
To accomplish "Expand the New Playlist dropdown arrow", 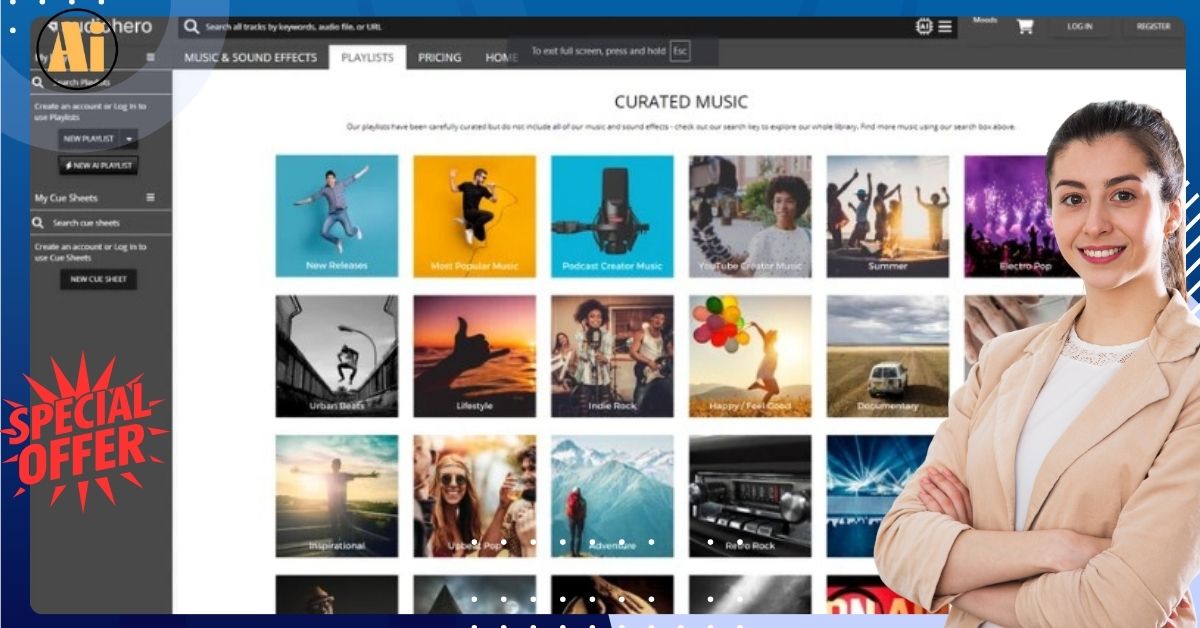I will [x=129, y=139].
